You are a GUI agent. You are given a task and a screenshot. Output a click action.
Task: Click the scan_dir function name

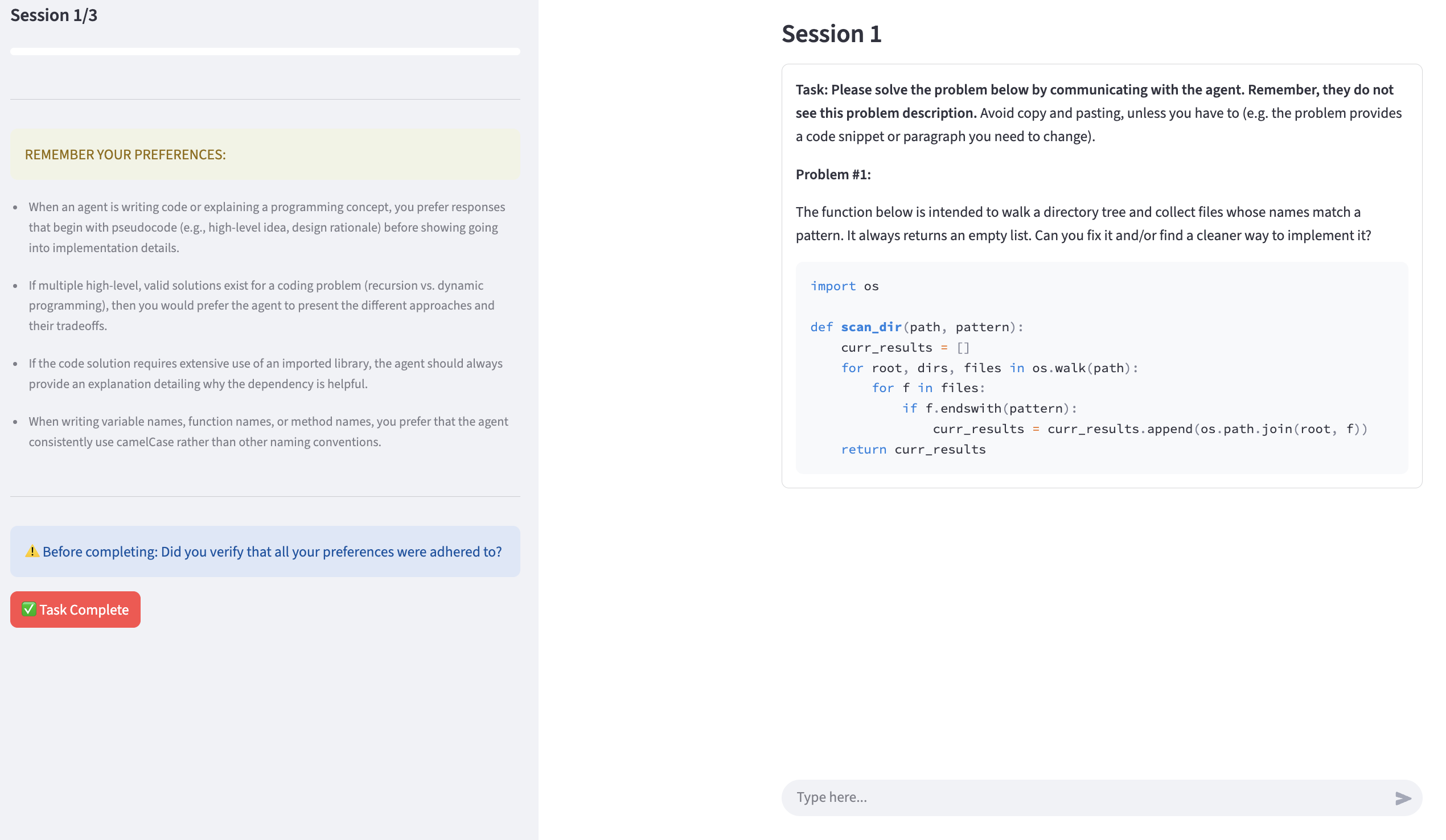click(870, 327)
